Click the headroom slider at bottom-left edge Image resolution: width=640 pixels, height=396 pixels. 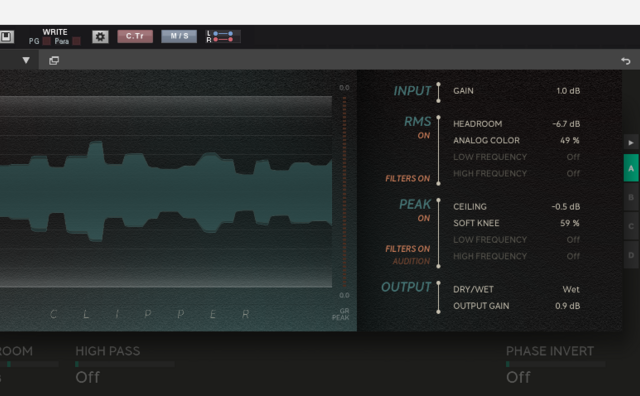(x=29, y=364)
